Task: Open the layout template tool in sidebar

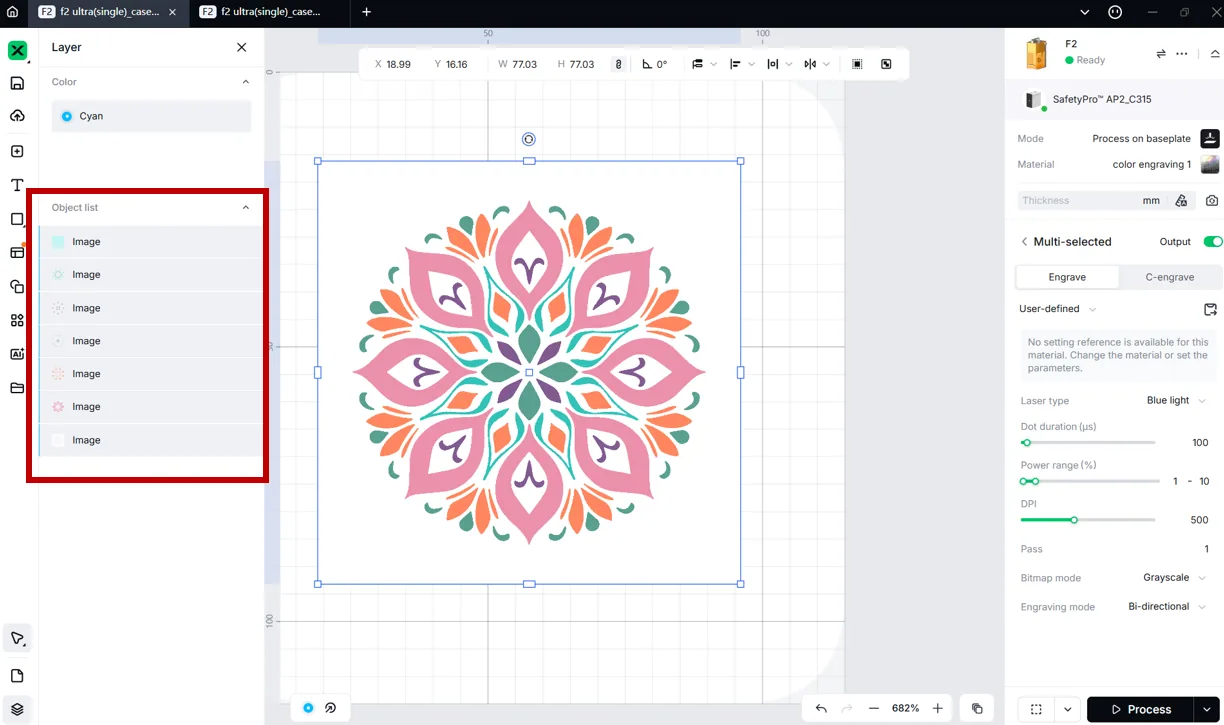Action: click(17, 252)
